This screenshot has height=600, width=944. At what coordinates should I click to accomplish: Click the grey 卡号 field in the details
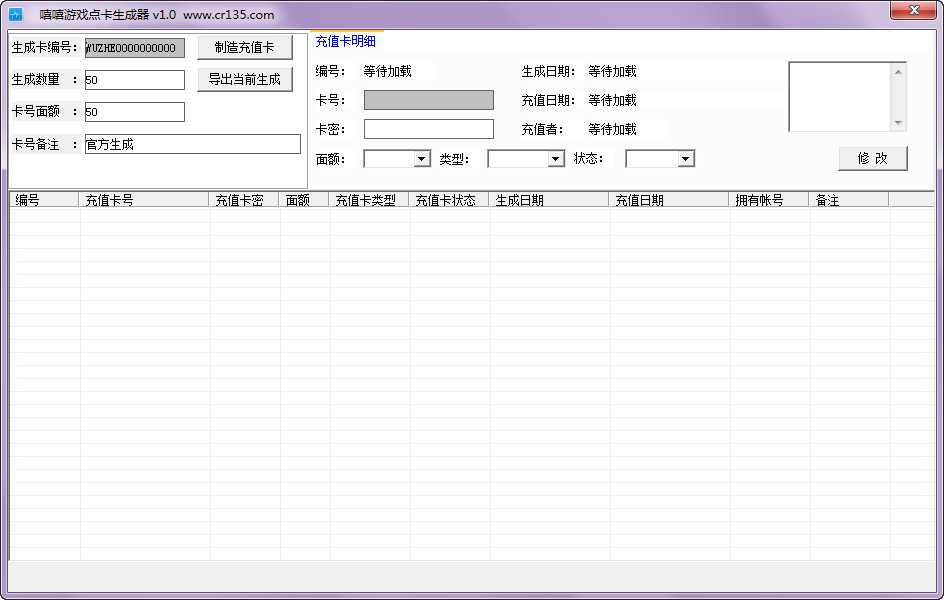click(429, 100)
